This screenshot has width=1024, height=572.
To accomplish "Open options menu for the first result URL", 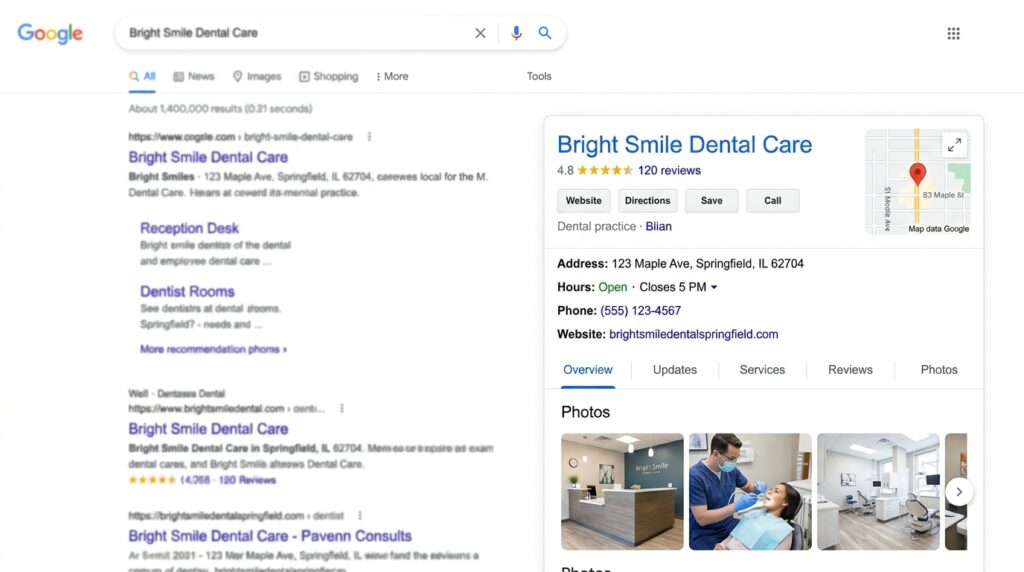I will pos(369,136).
